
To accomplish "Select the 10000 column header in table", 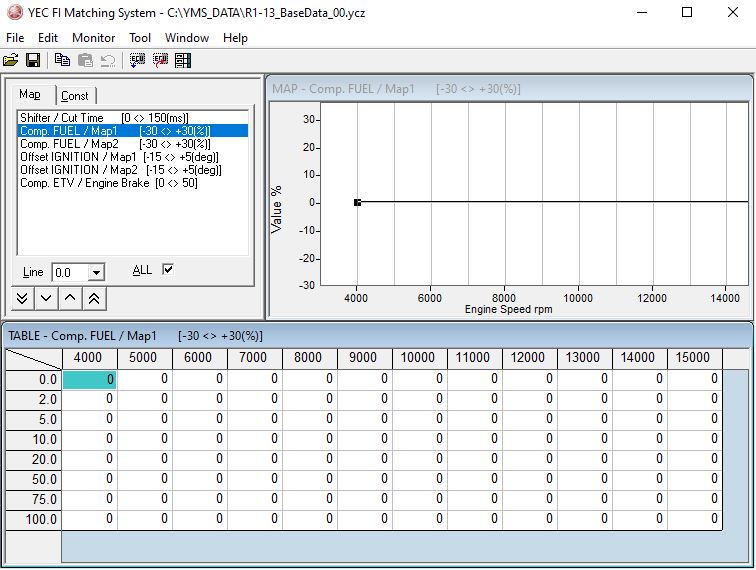I will [419, 358].
